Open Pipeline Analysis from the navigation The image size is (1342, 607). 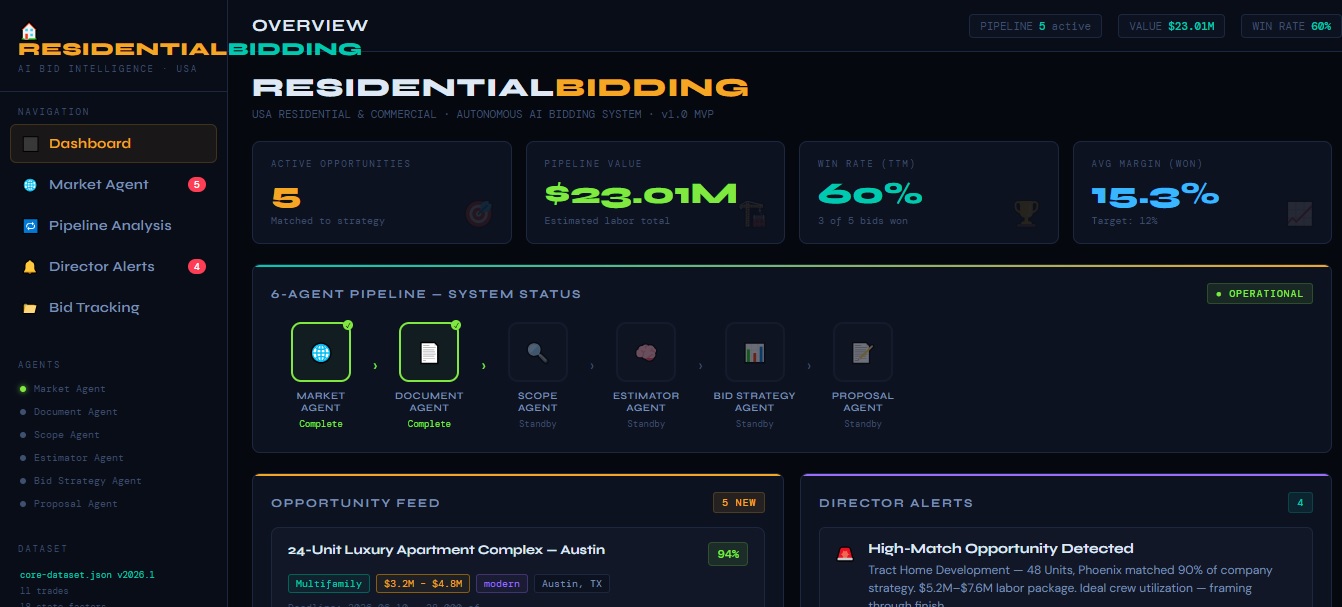pos(110,225)
